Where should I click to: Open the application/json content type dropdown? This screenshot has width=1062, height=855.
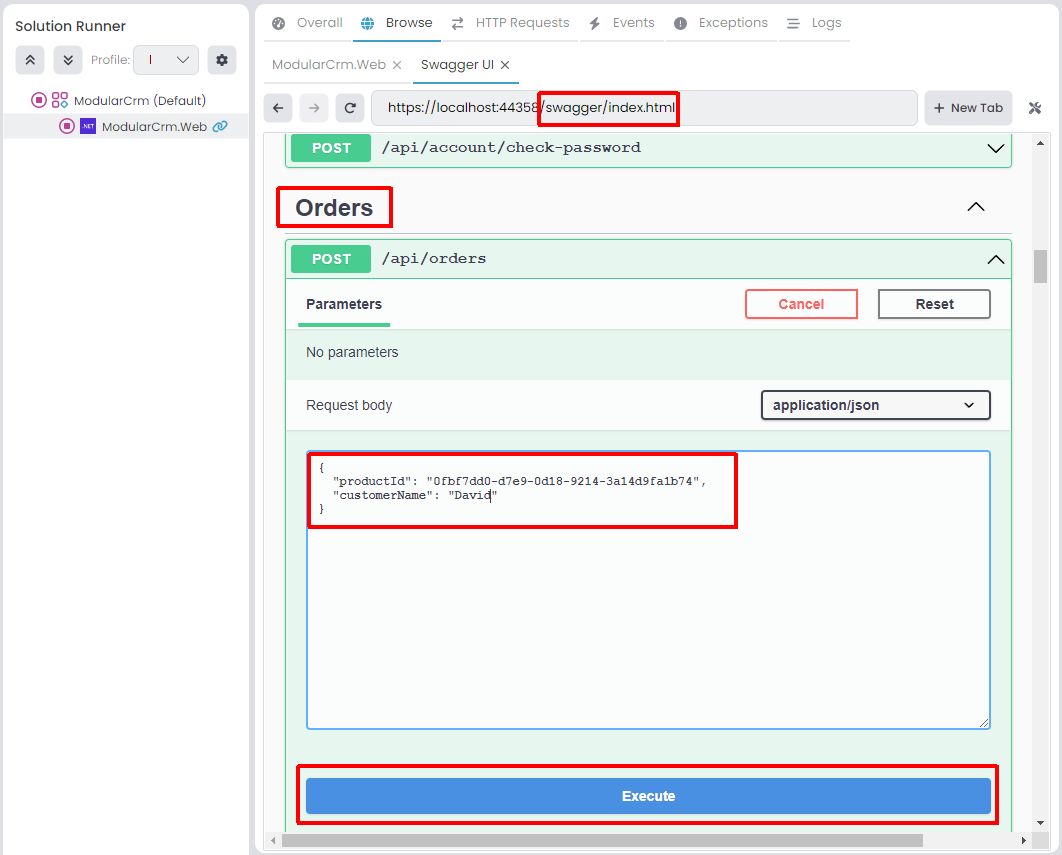click(875, 405)
